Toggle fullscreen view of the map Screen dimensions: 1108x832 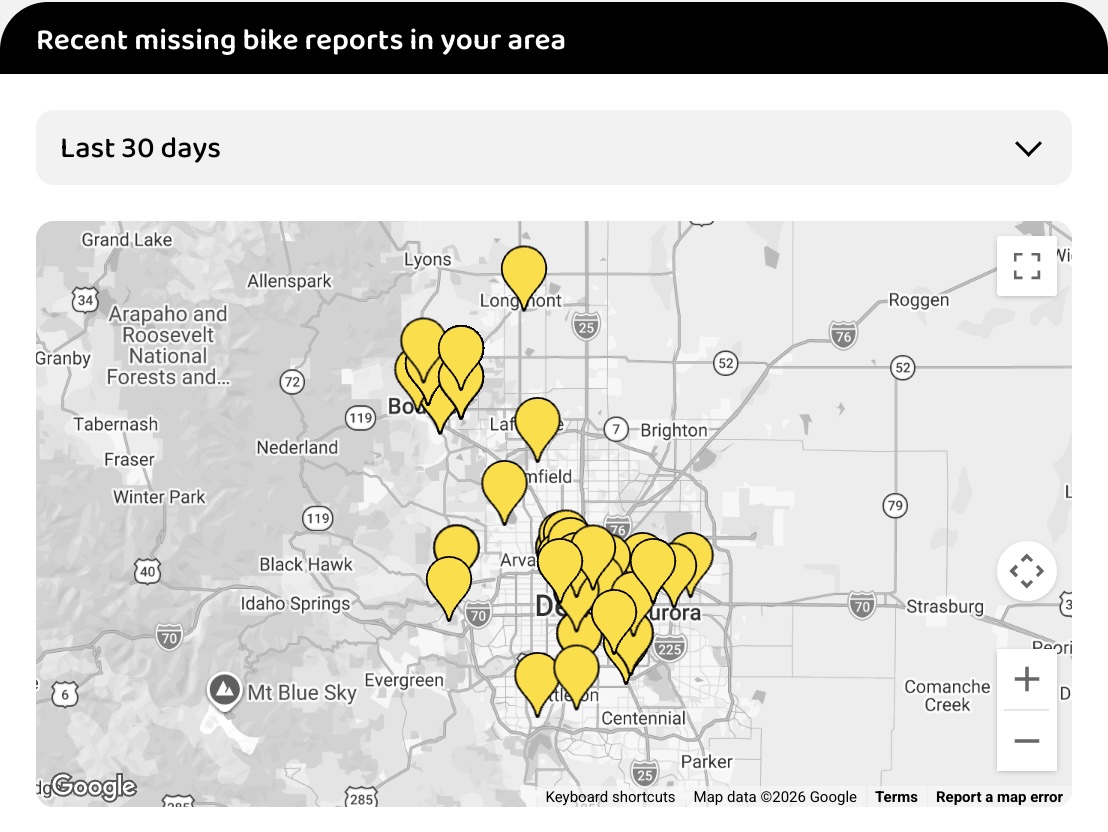[x=1026, y=266]
